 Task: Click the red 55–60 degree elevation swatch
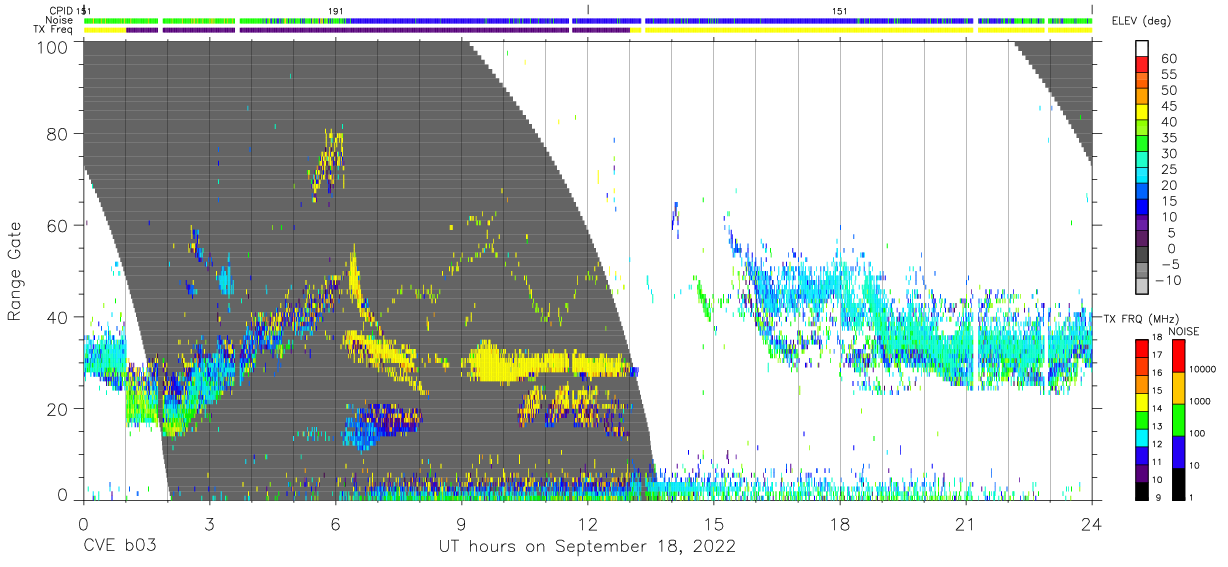tap(1142, 67)
